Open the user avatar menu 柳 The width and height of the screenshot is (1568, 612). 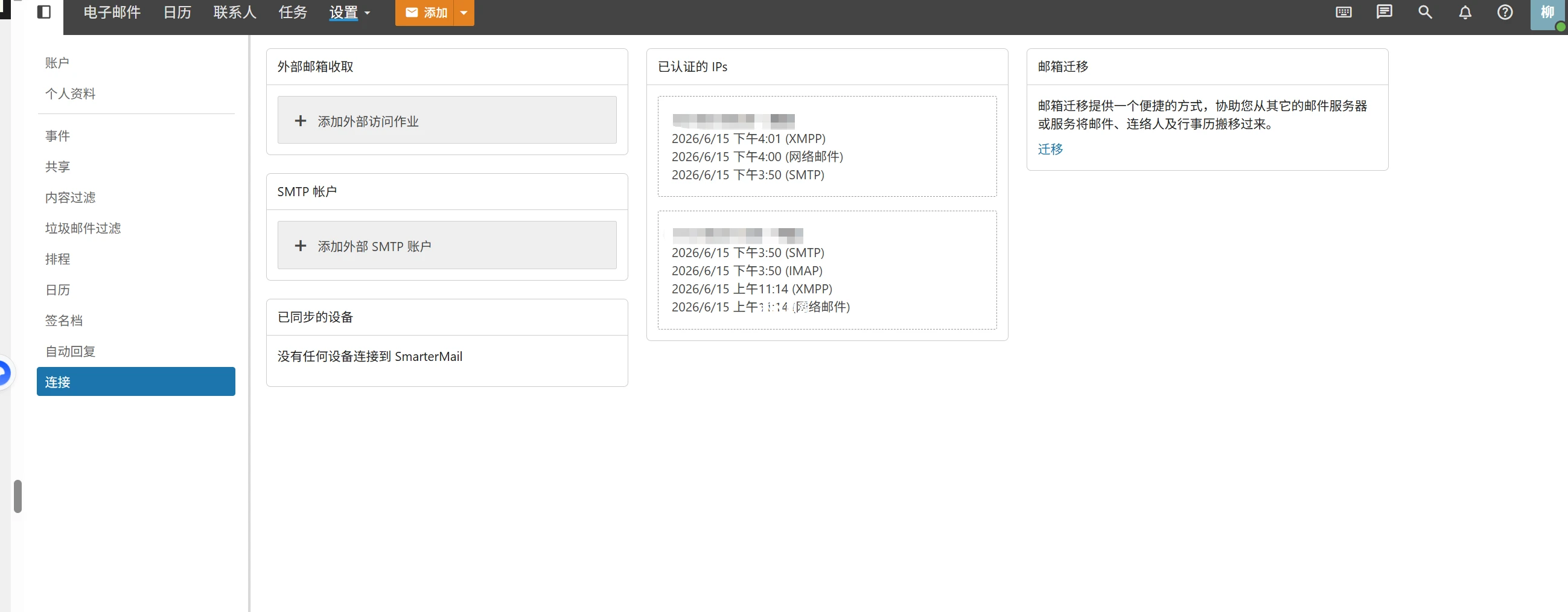pyautogui.click(x=1548, y=13)
